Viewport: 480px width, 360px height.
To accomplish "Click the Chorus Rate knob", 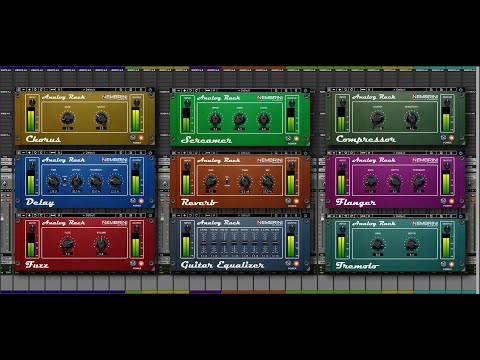I will tap(68, 118).
